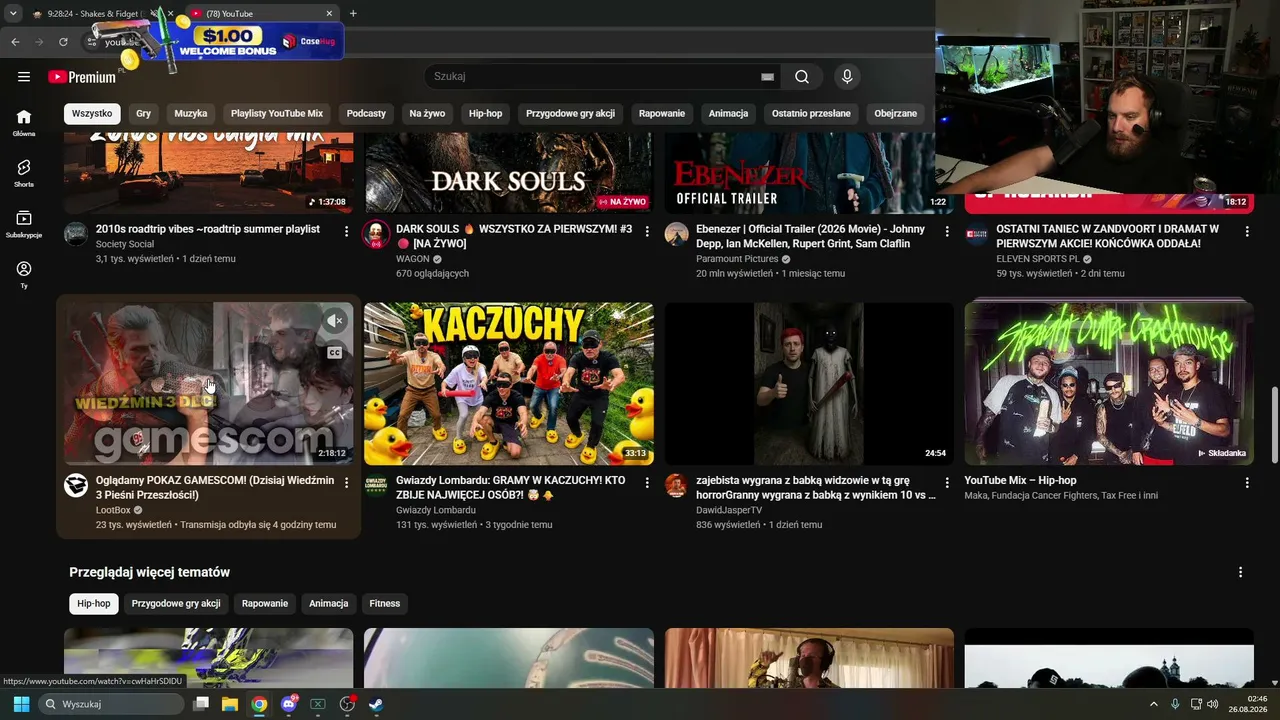Select the Hip-hop topic under Przeglądaj więcej tematów
1280x720 pixels.
coord(94,604)
